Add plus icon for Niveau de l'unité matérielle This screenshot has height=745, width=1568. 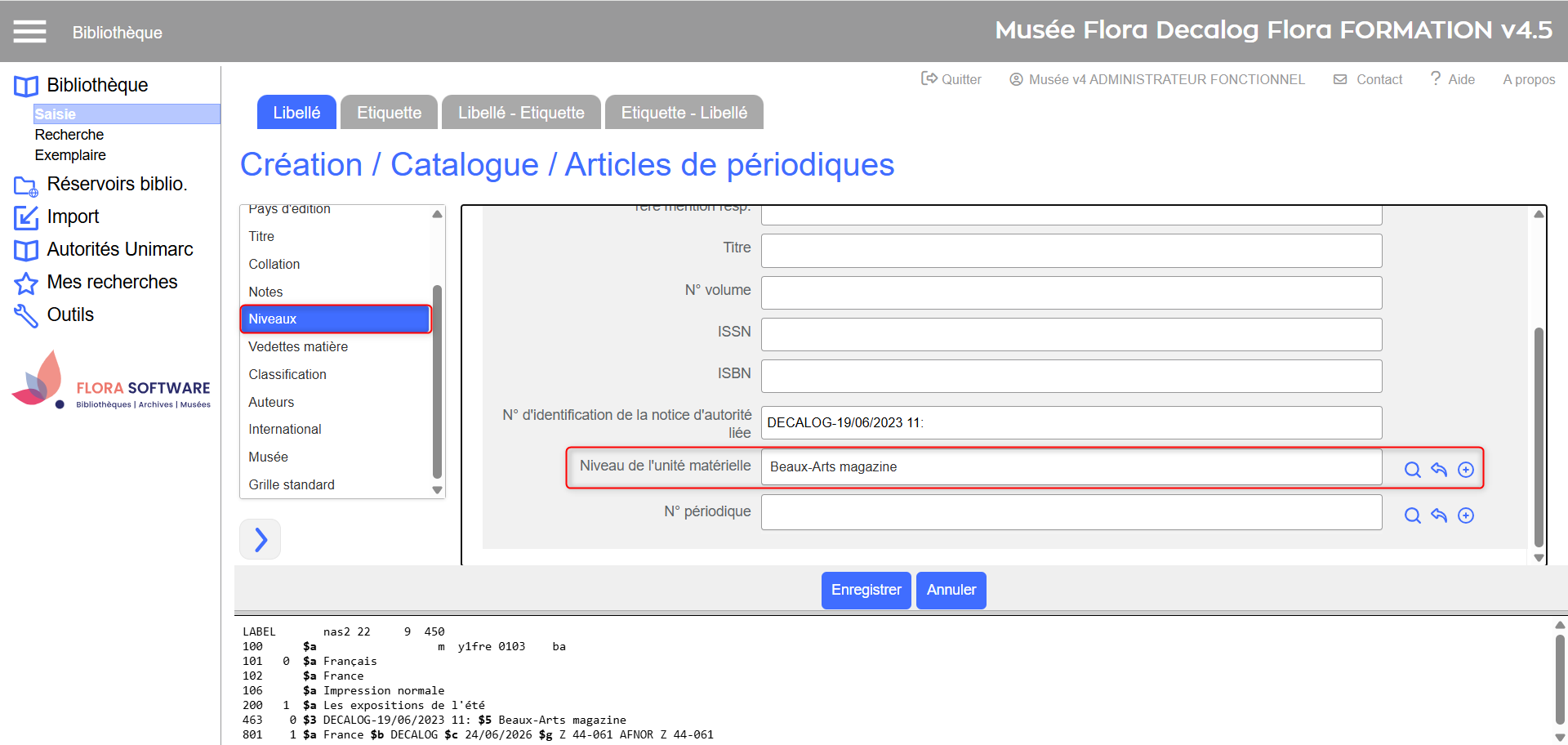point(1466,470)
